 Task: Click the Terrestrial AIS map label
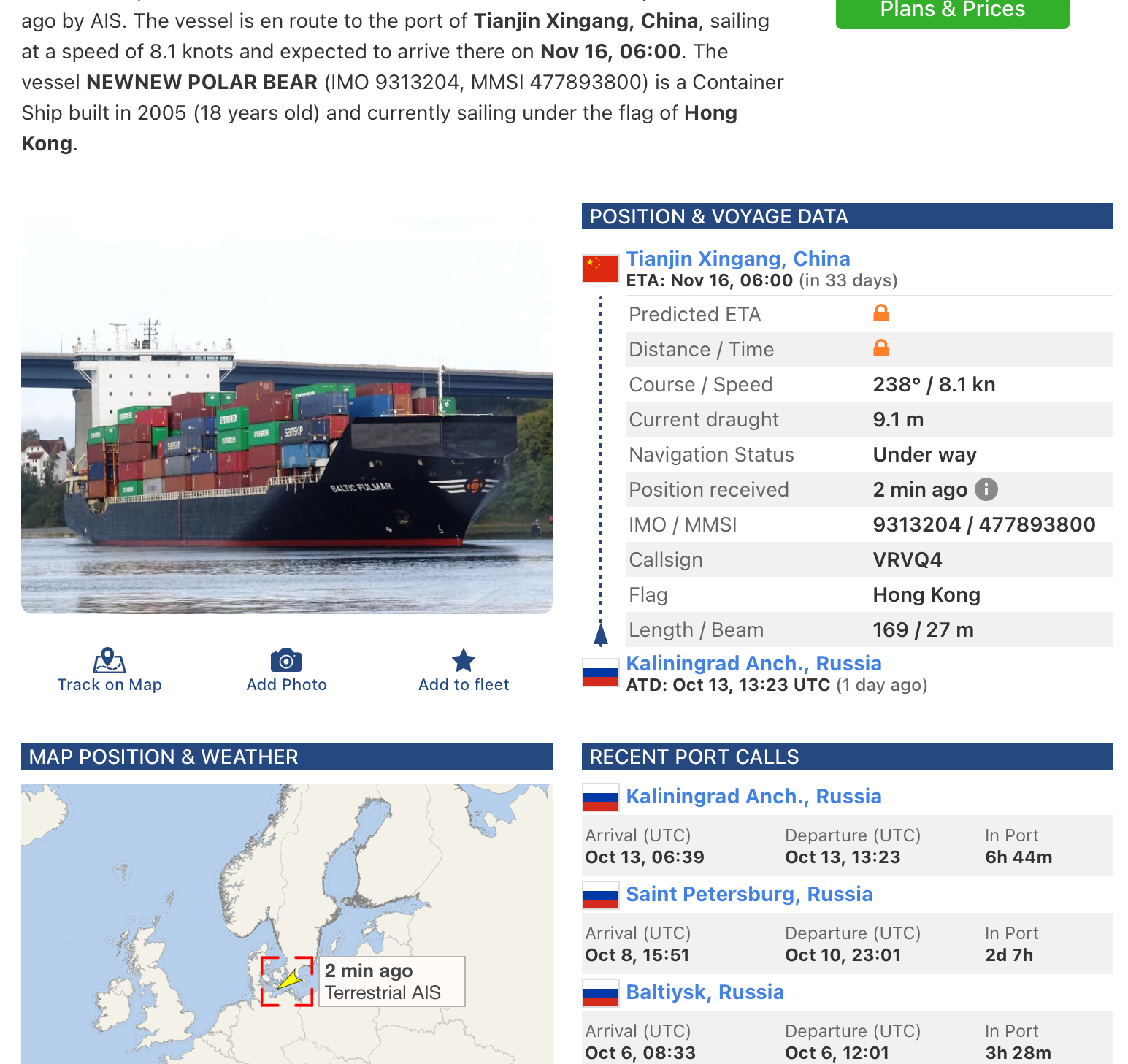point(383,992)
